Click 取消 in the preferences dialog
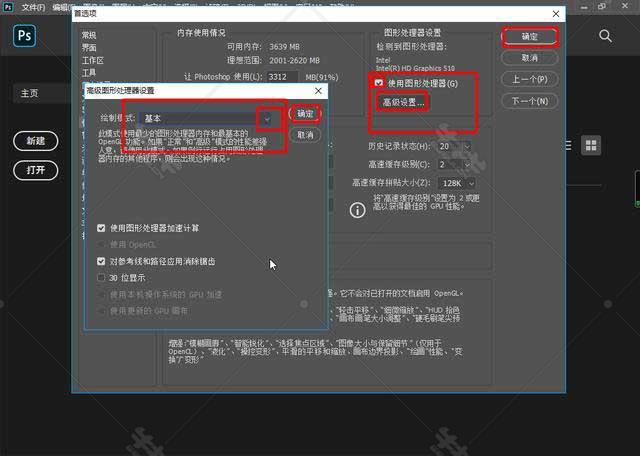 (x=529, y=58)
